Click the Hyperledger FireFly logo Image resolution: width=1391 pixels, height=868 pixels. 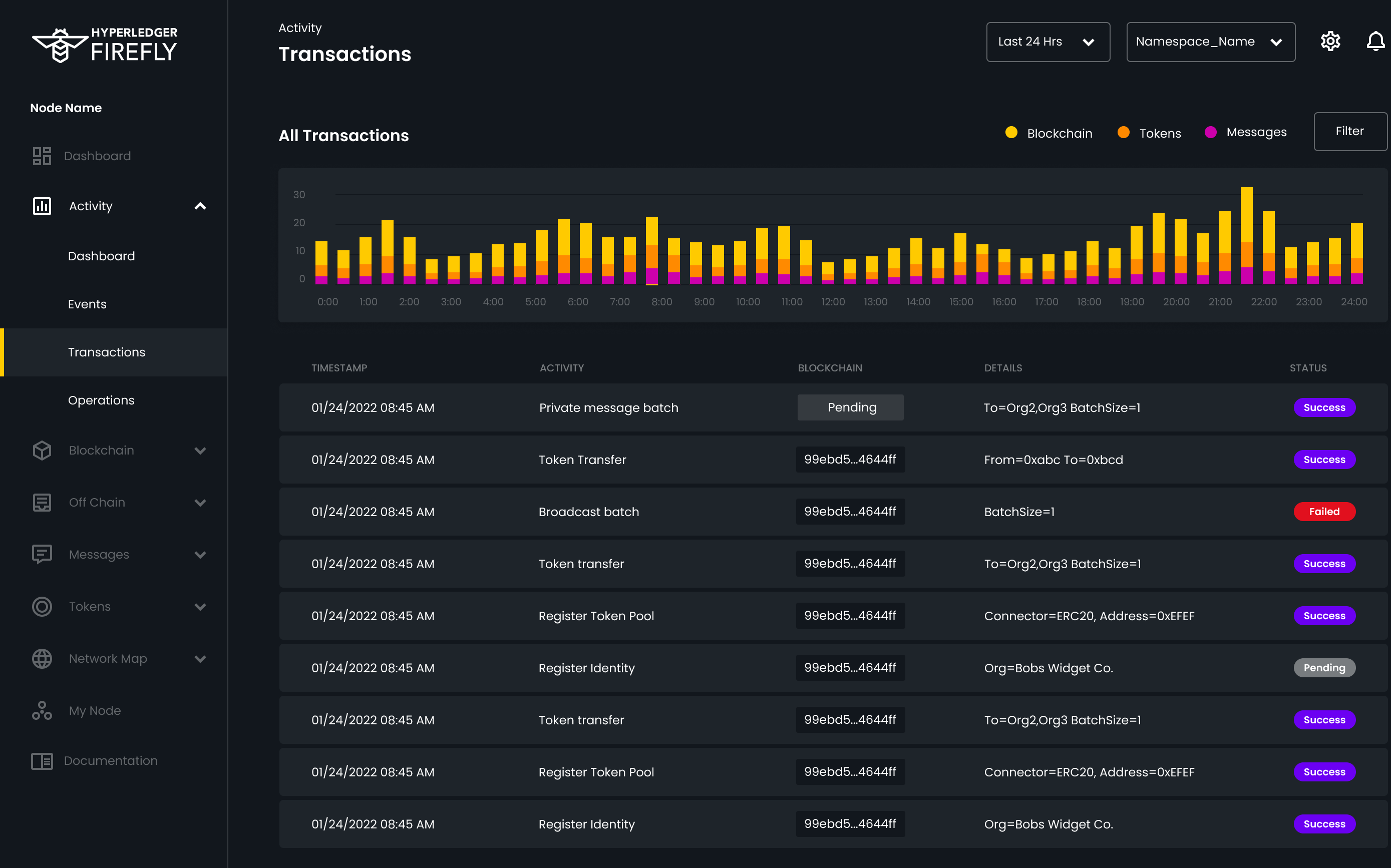tap(105, 45)
